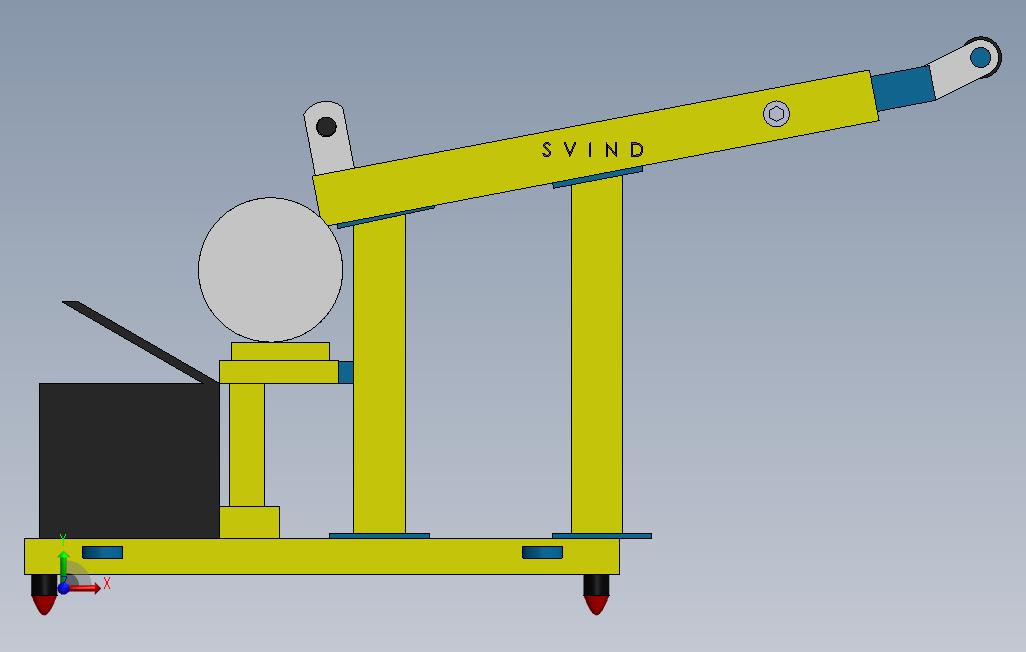
Task: Select the red-tipped foot below the wide base plate
Action: [596, 594]
